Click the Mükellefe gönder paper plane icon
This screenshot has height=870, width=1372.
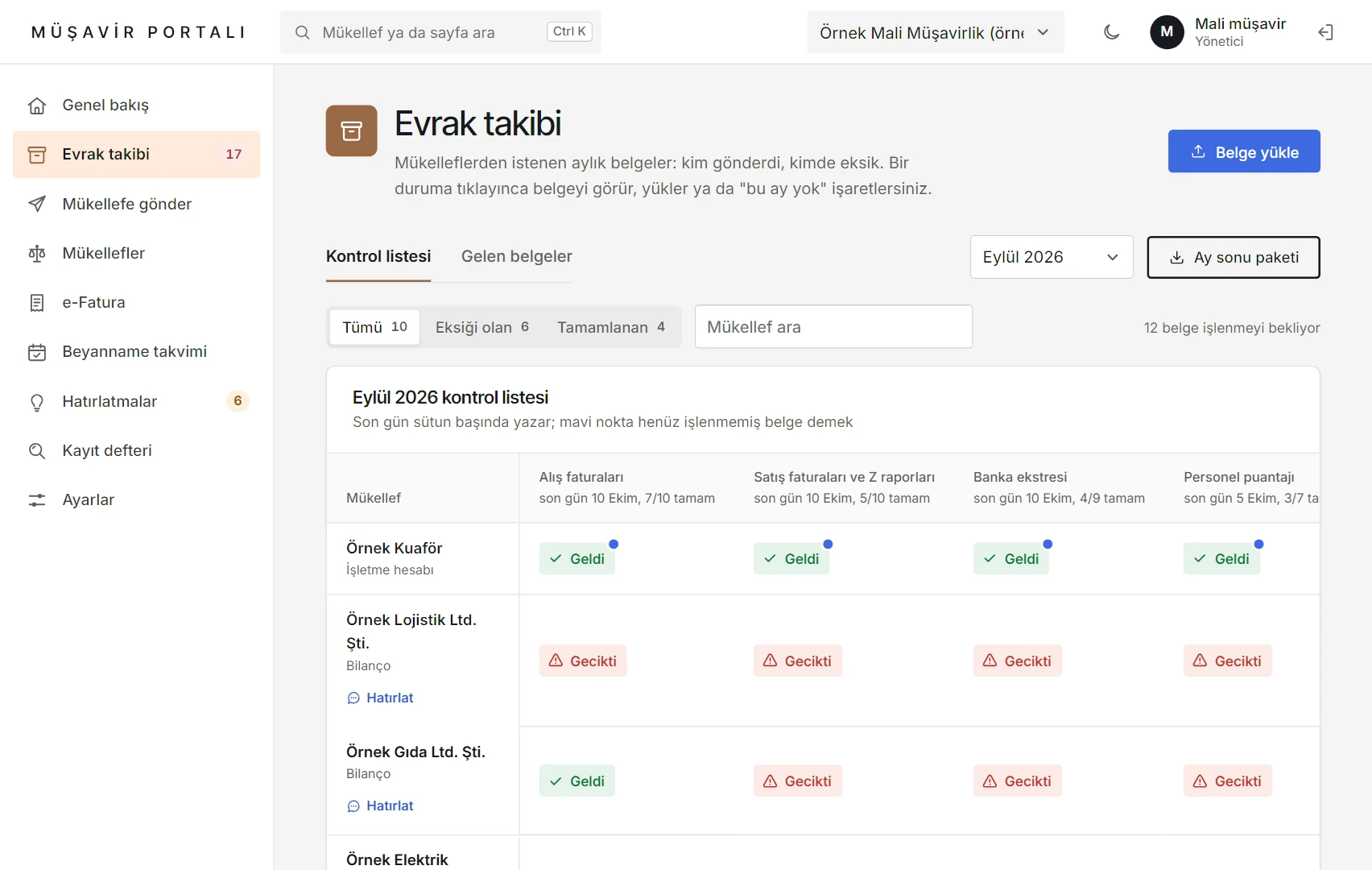37,204
